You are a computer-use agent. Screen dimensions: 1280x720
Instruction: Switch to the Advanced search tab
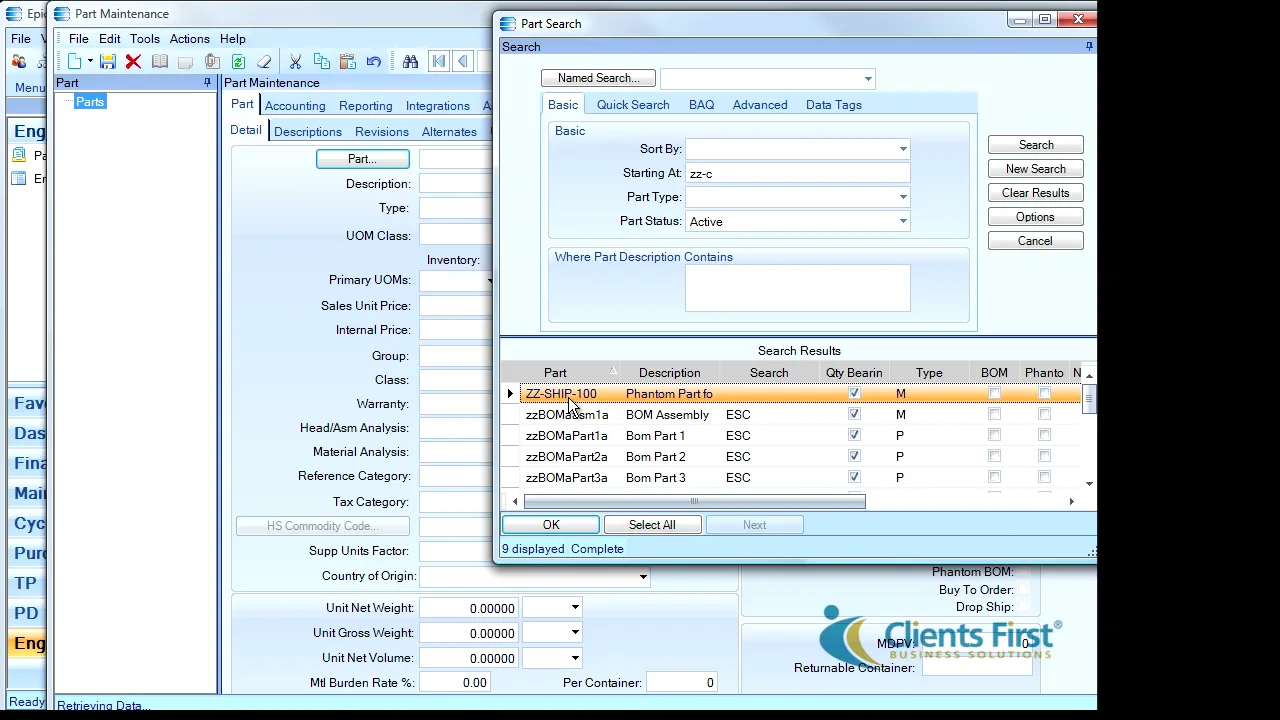(x=760, y=105)
